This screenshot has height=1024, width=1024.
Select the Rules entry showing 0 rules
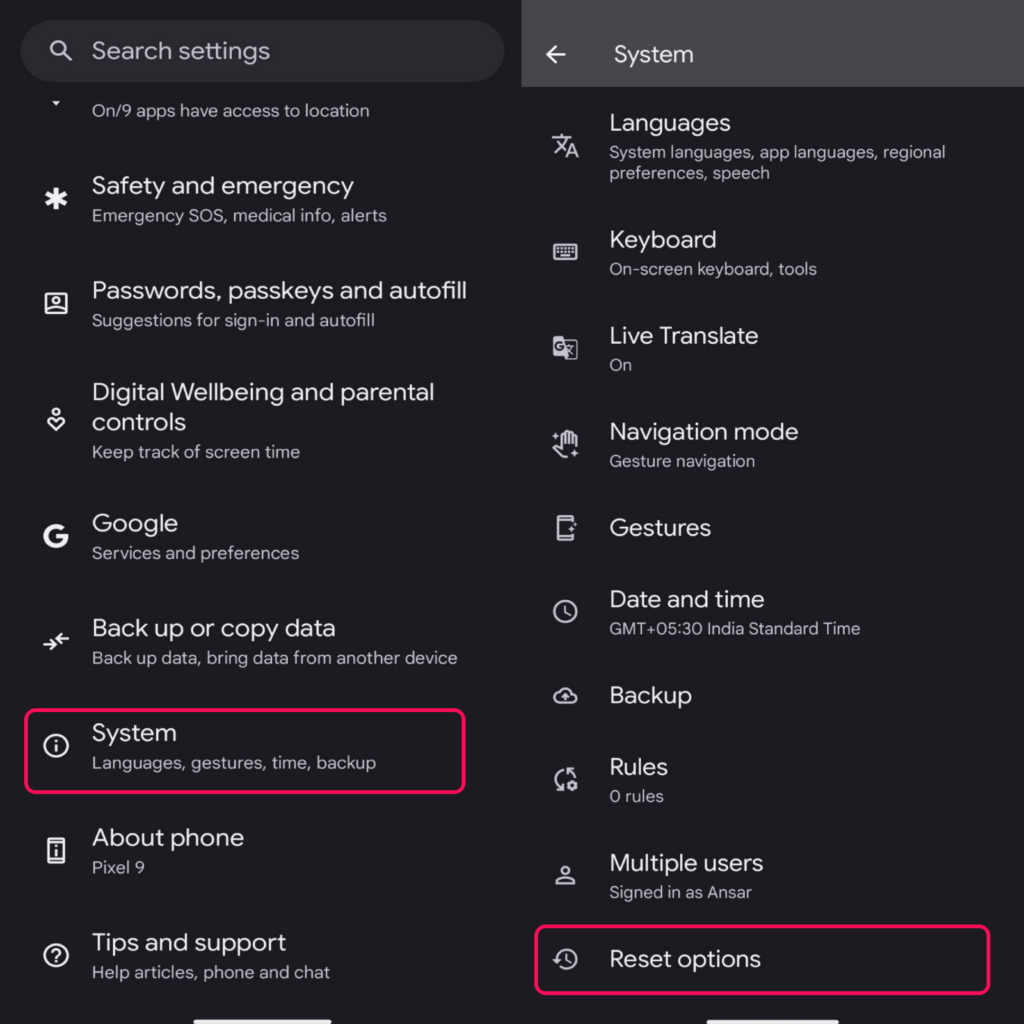pyautogui.click(x=700, y=779)
